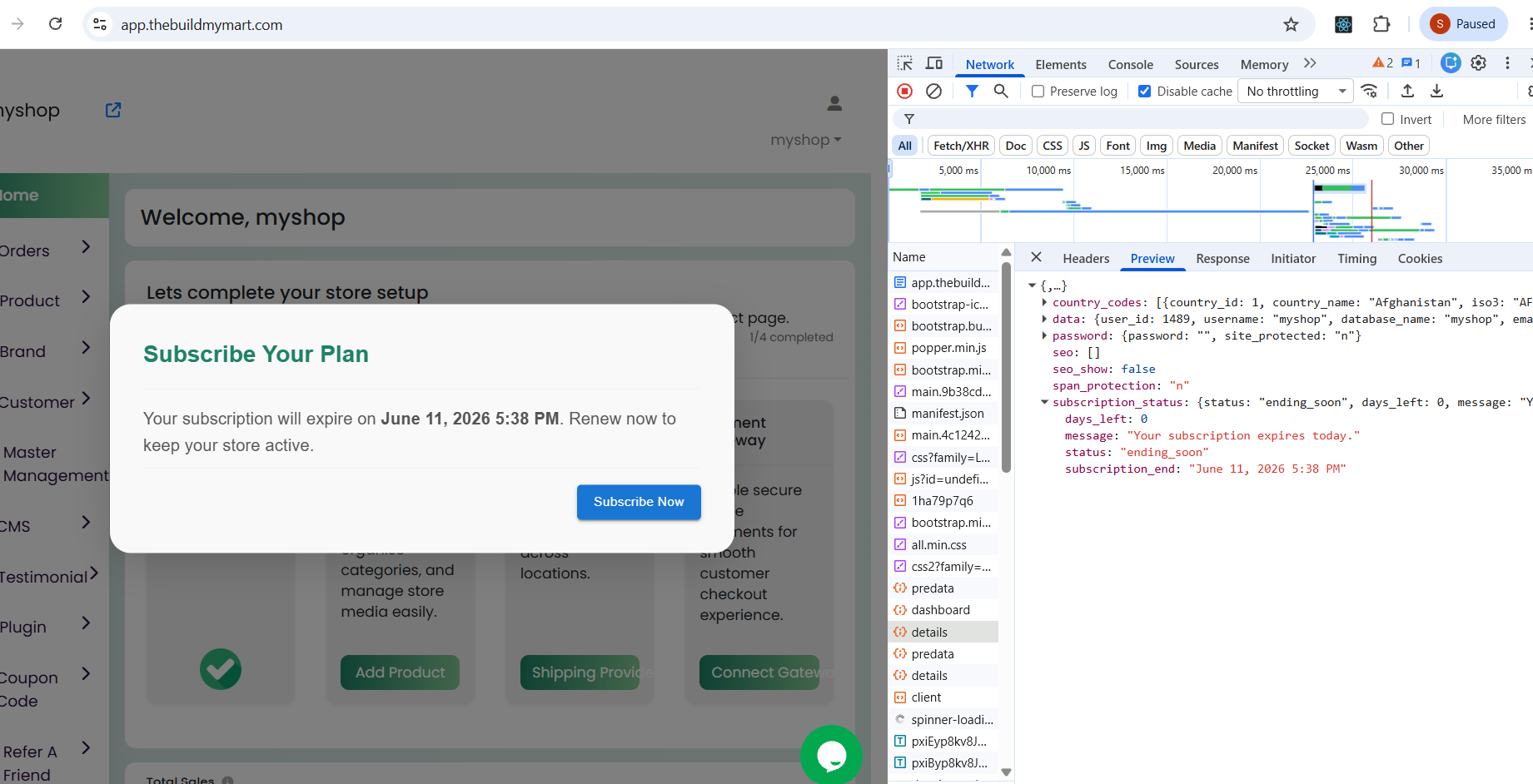Open the No throttling dropdown

click(x=1296, y=92)
